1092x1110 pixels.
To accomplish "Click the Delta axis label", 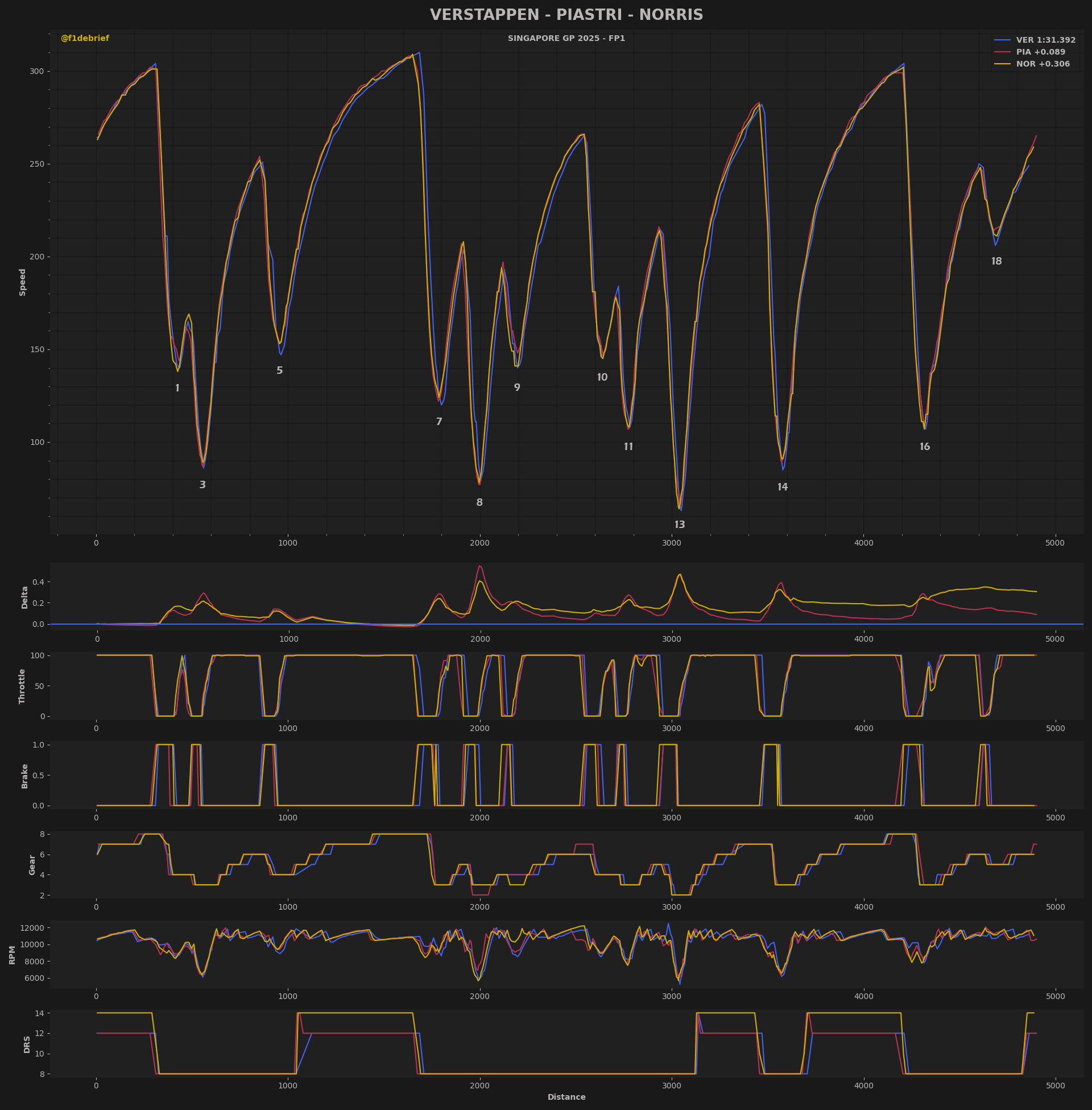I will [24, 597].
